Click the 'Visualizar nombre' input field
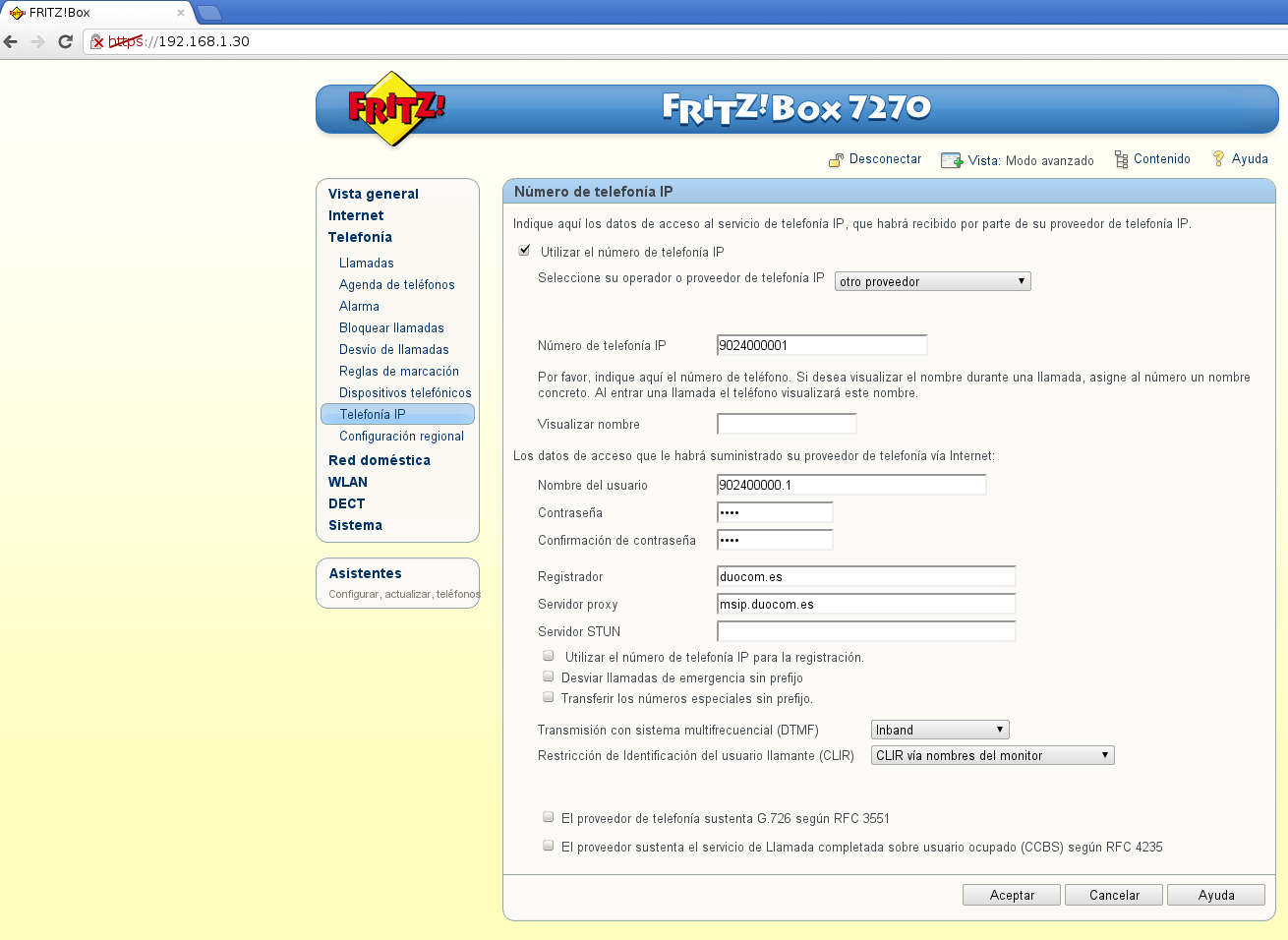 (x=787, y=424)
